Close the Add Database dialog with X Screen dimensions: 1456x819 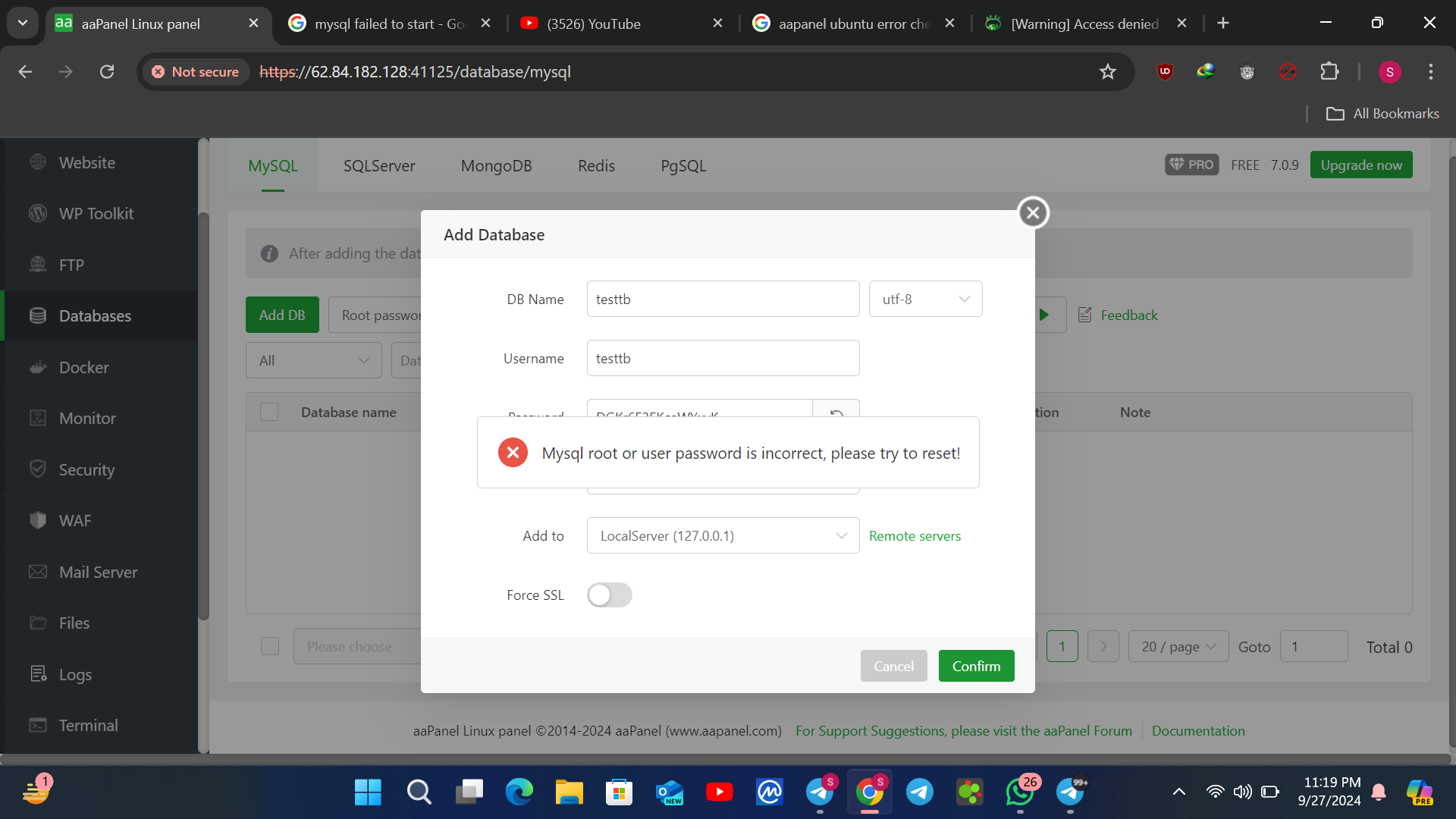1033,213
